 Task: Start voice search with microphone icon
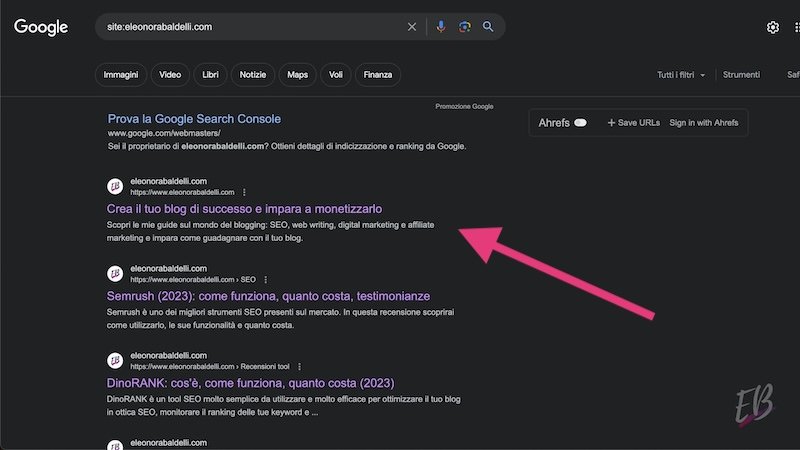click(x=441, y=27)
